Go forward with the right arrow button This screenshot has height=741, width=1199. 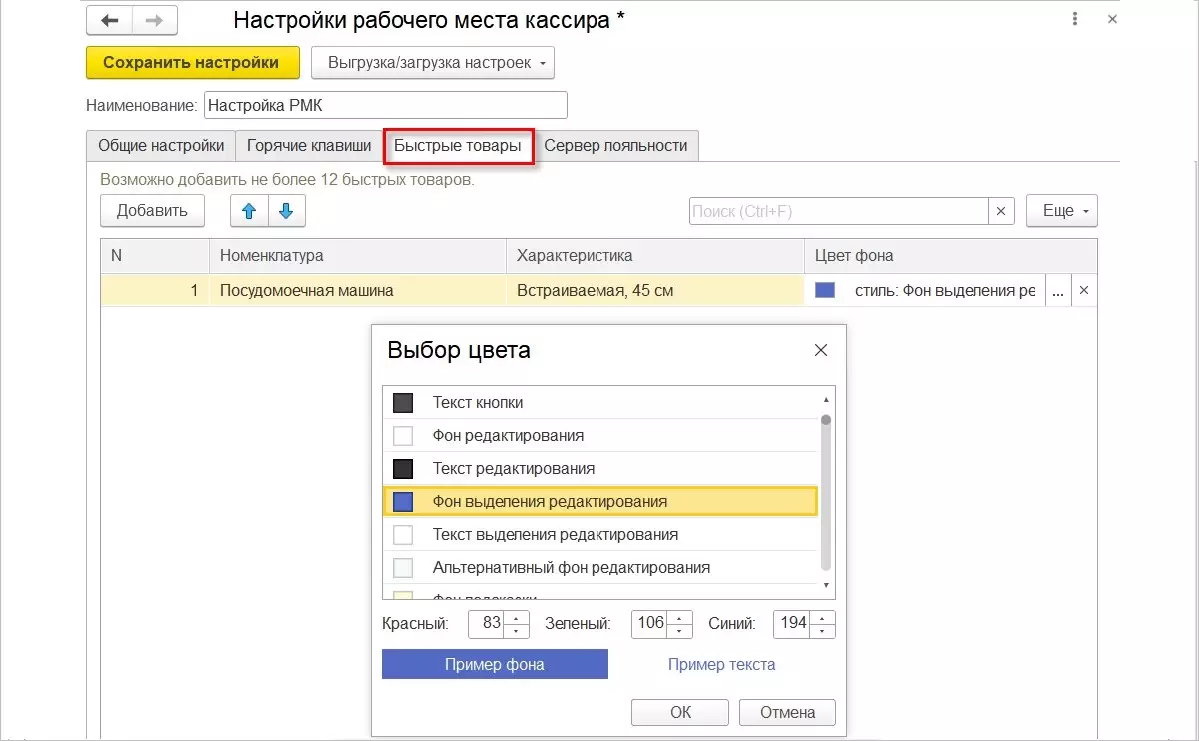coord(154,21)
